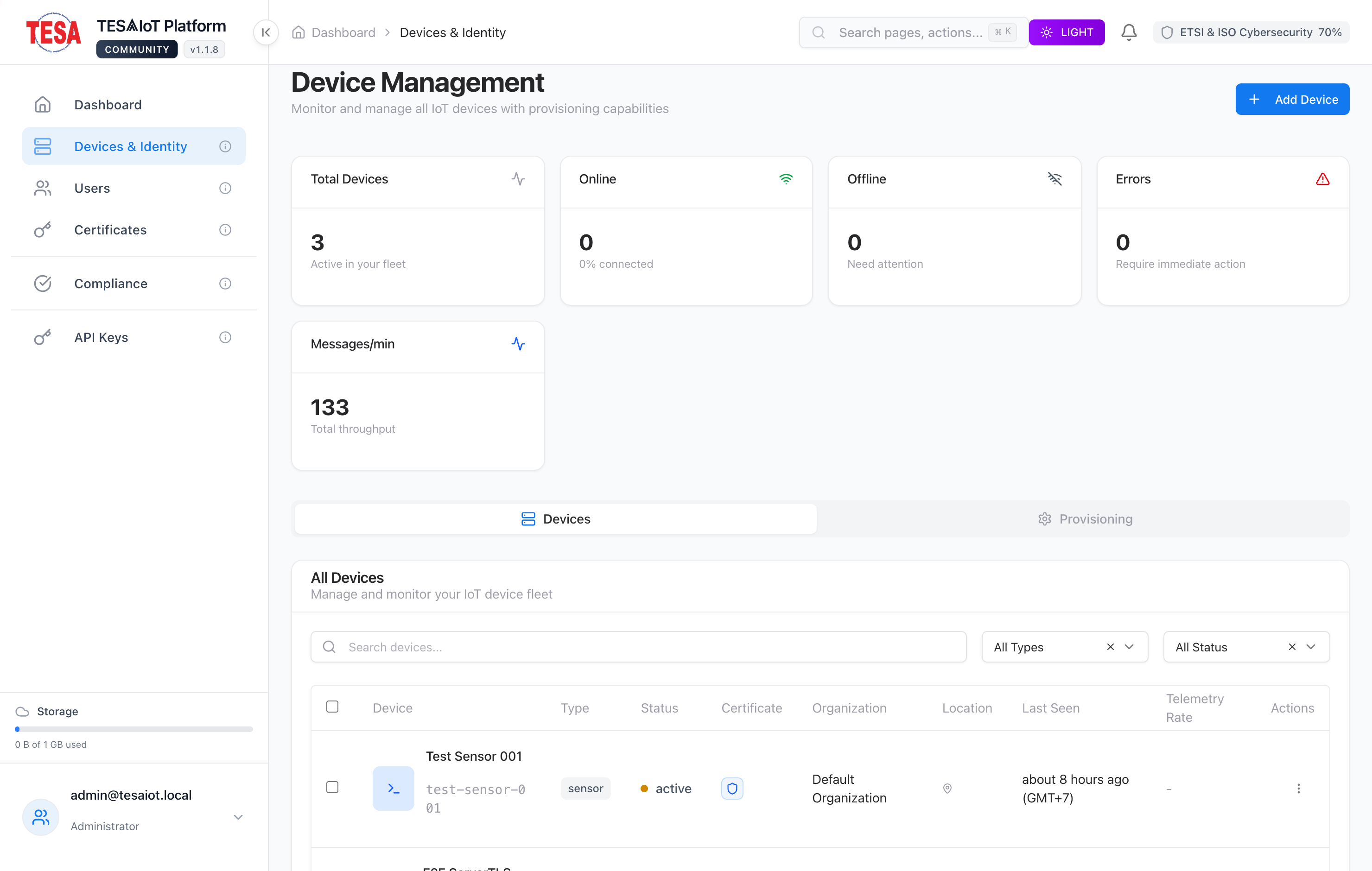Click the ETSI & ISO Cybersecurity 70% badge
The width and height of the screenshot is (1372, 871).
[1251, 32]
